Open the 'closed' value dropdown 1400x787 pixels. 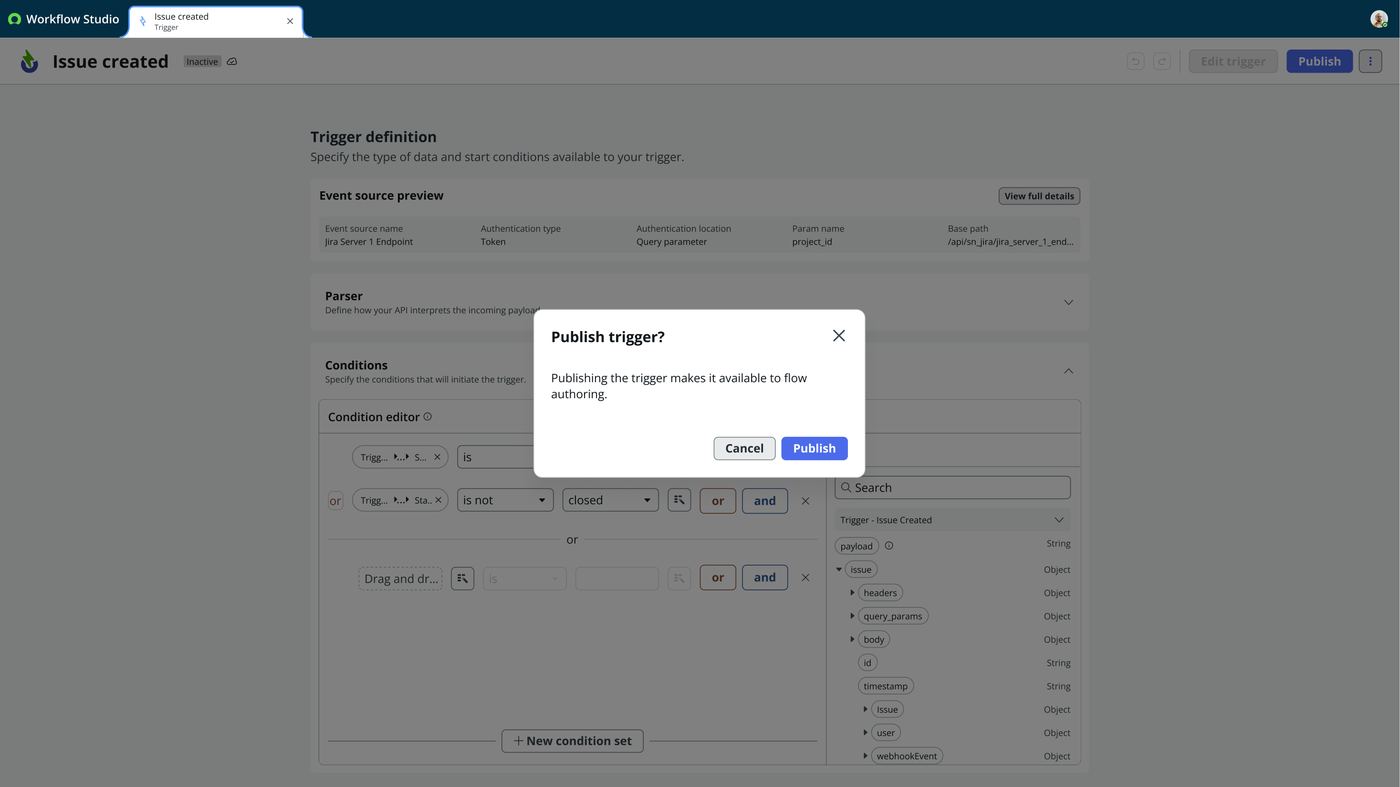[610, 500]
